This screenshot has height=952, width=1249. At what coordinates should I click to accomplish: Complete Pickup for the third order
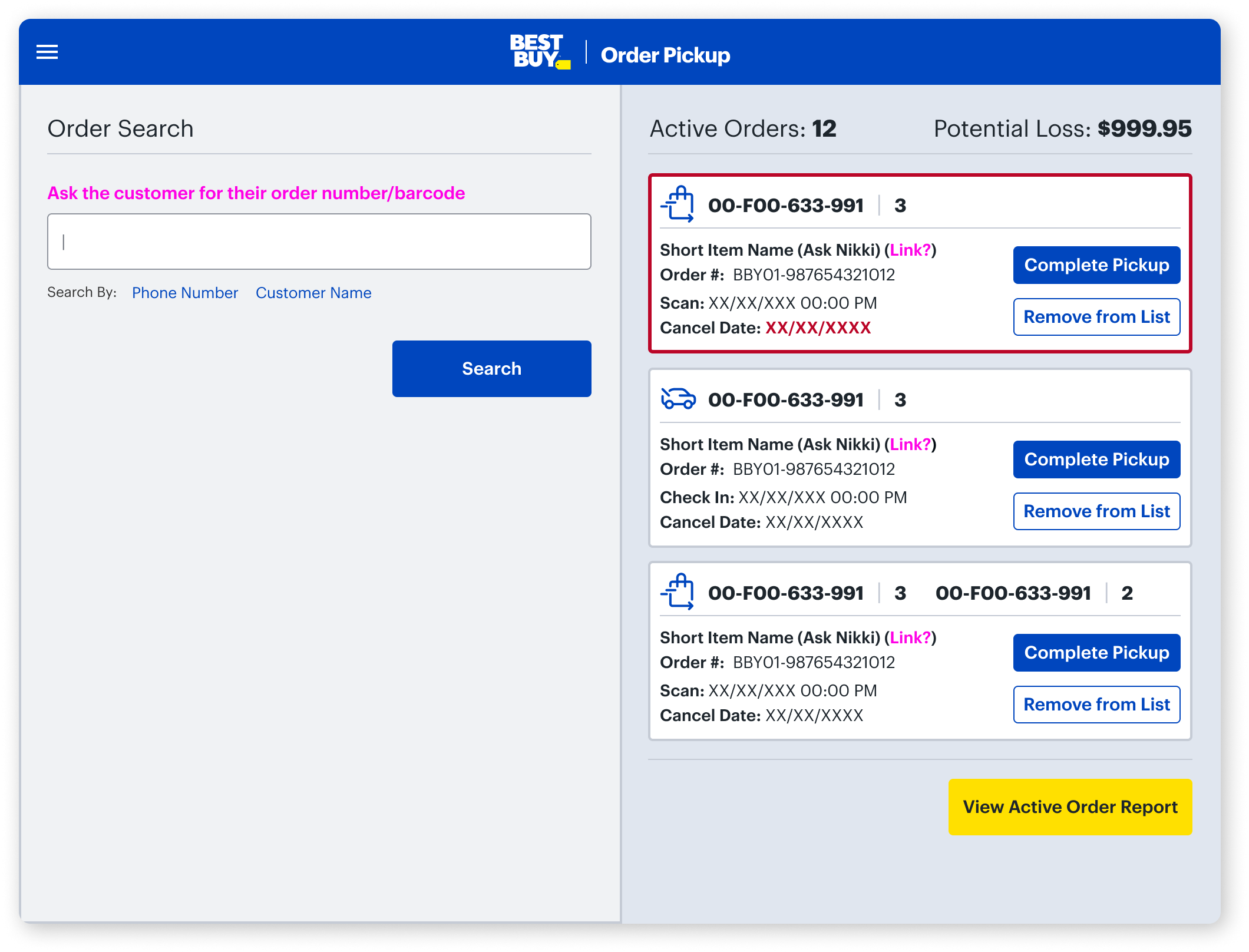1096,653
